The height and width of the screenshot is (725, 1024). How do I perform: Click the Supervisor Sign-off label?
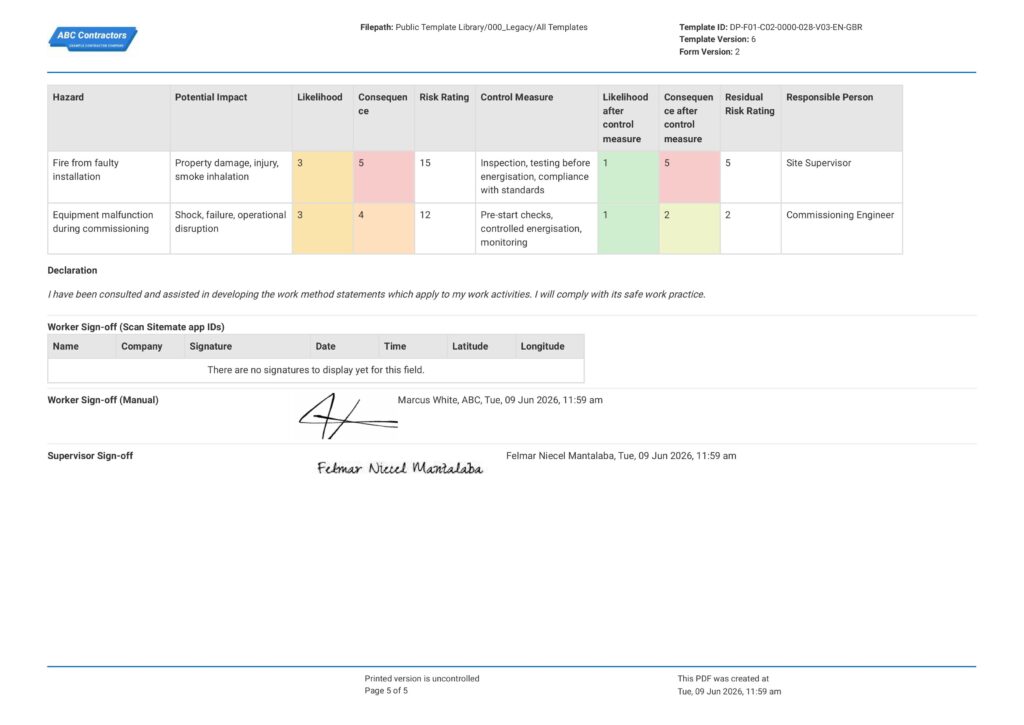click(x=90, y=456)
